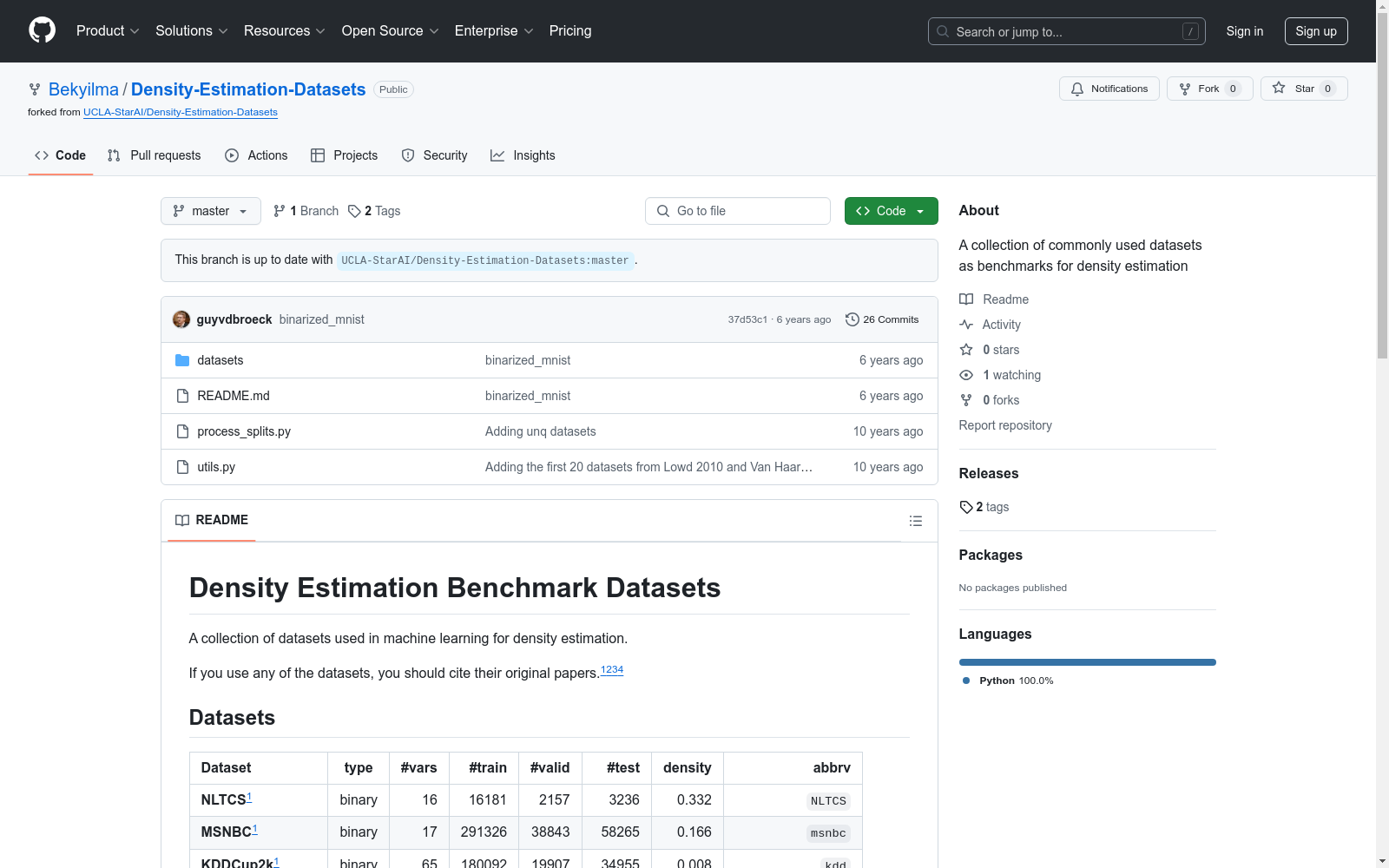The image size is (1389, 868).
Task: Open the process_splits.py file link
Action: [244, 431]
